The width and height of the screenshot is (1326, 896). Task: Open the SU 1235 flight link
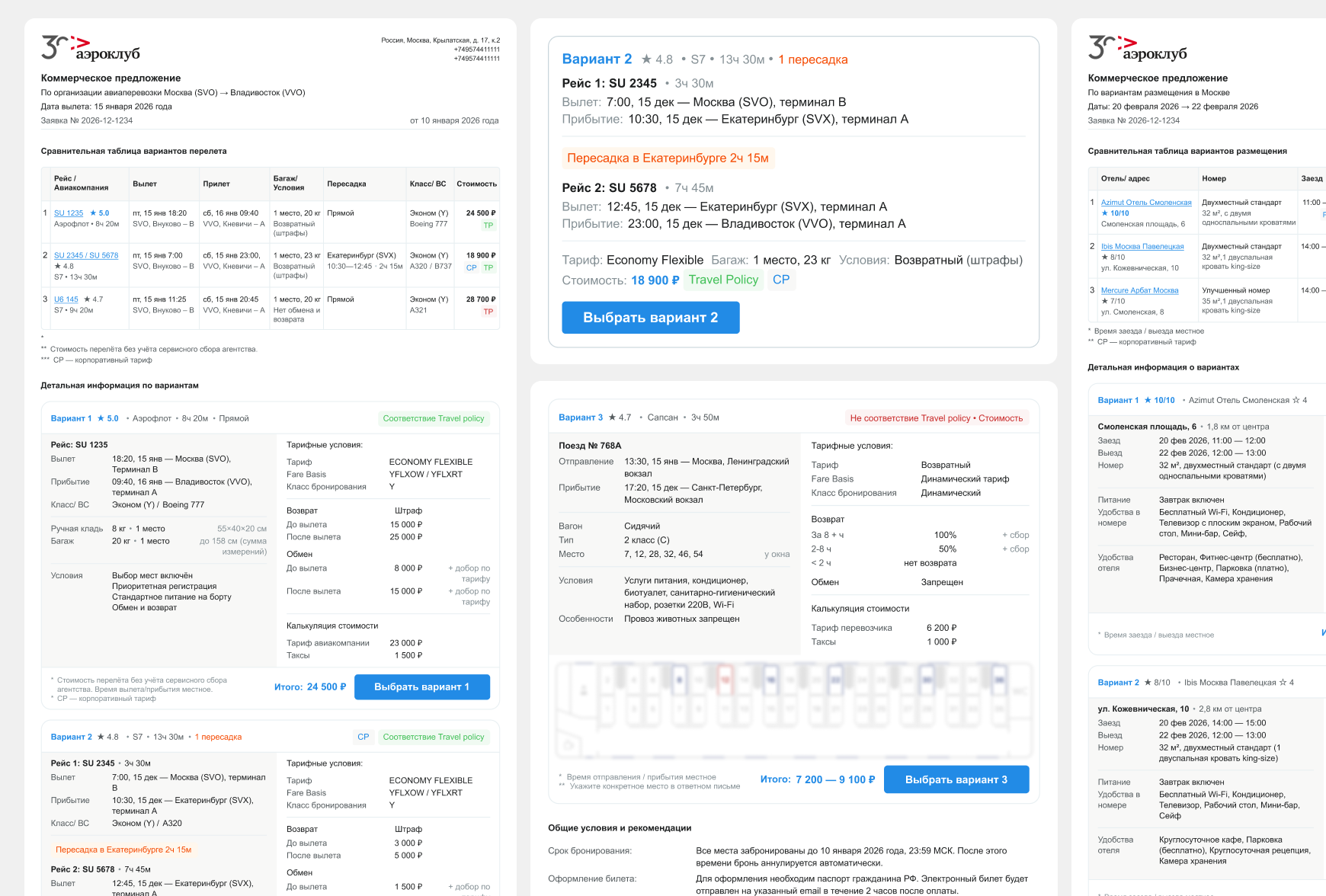67,213
